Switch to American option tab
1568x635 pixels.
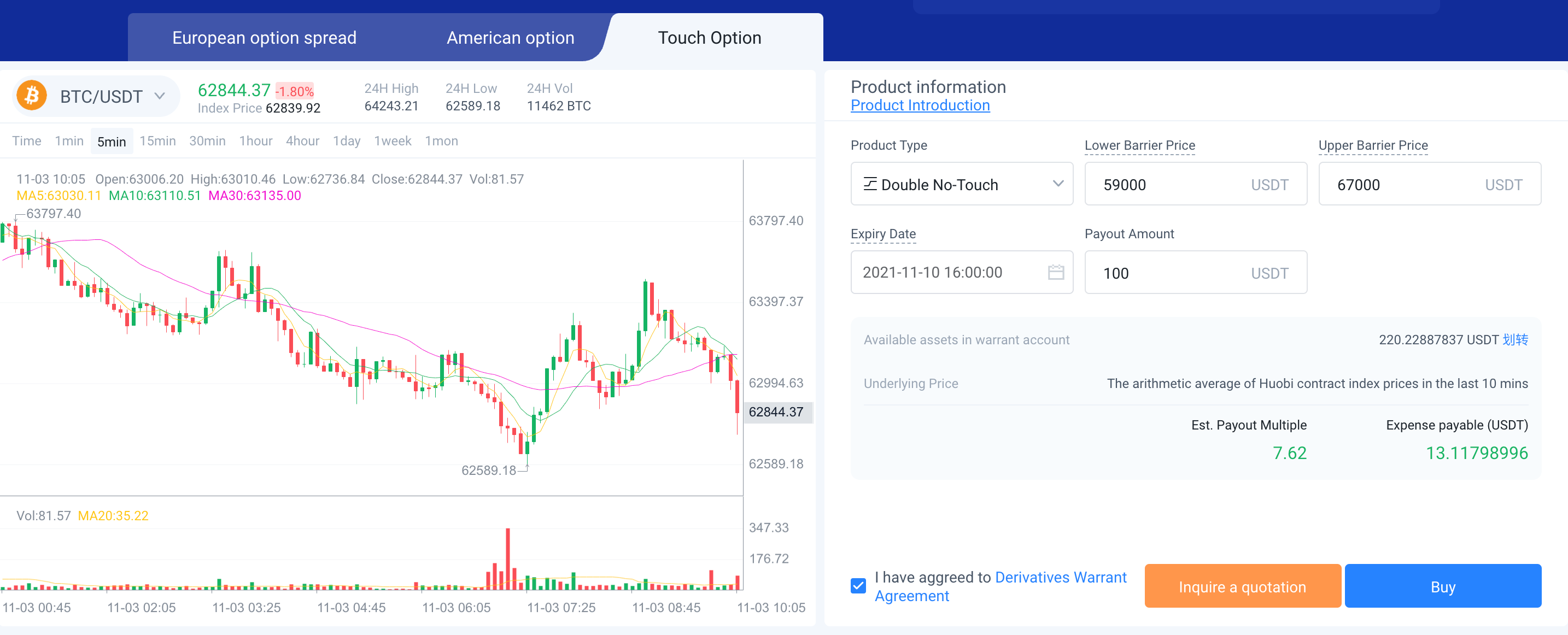coord(510,38)
